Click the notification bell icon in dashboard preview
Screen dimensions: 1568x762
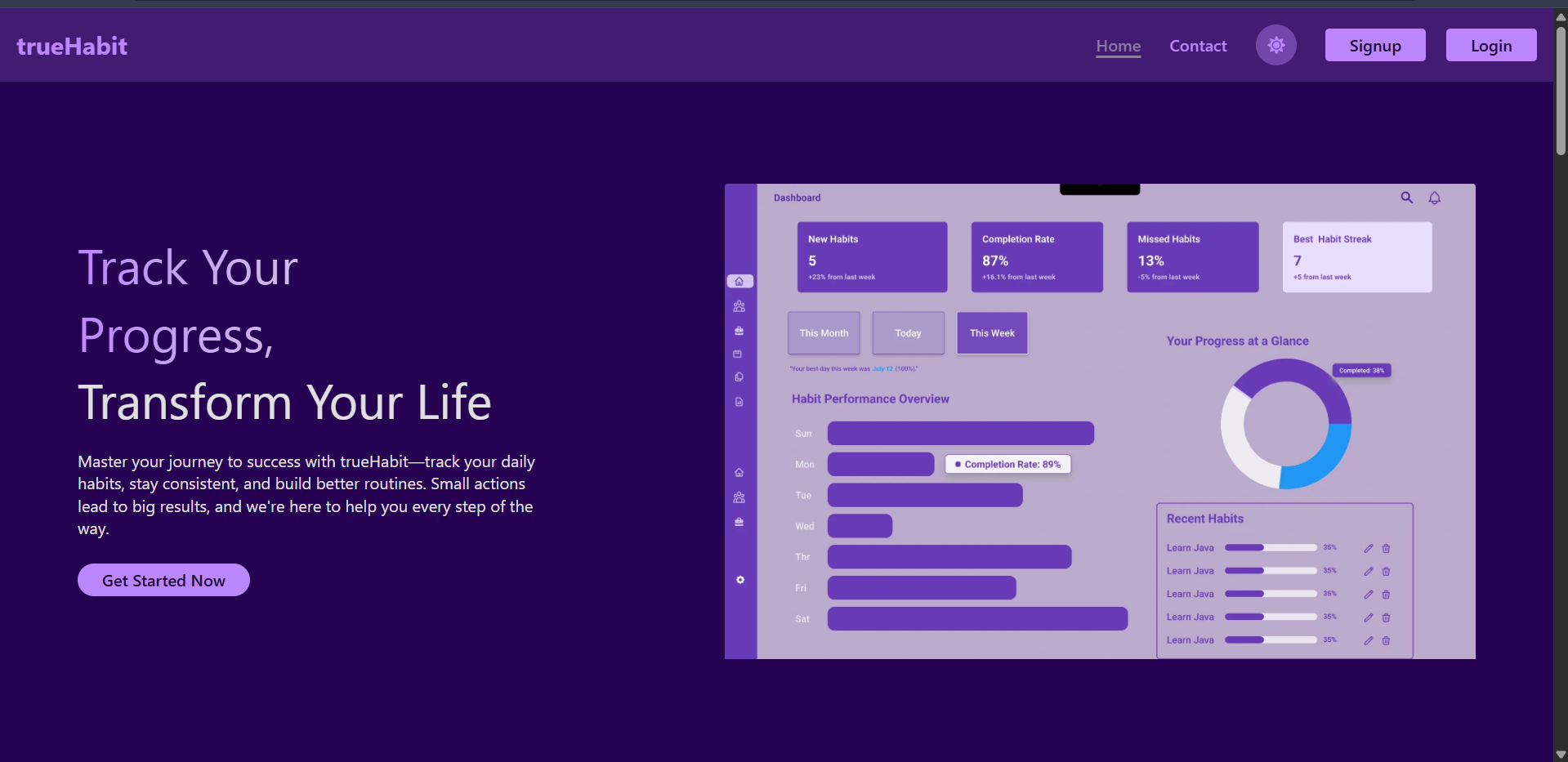[1434, 198]
